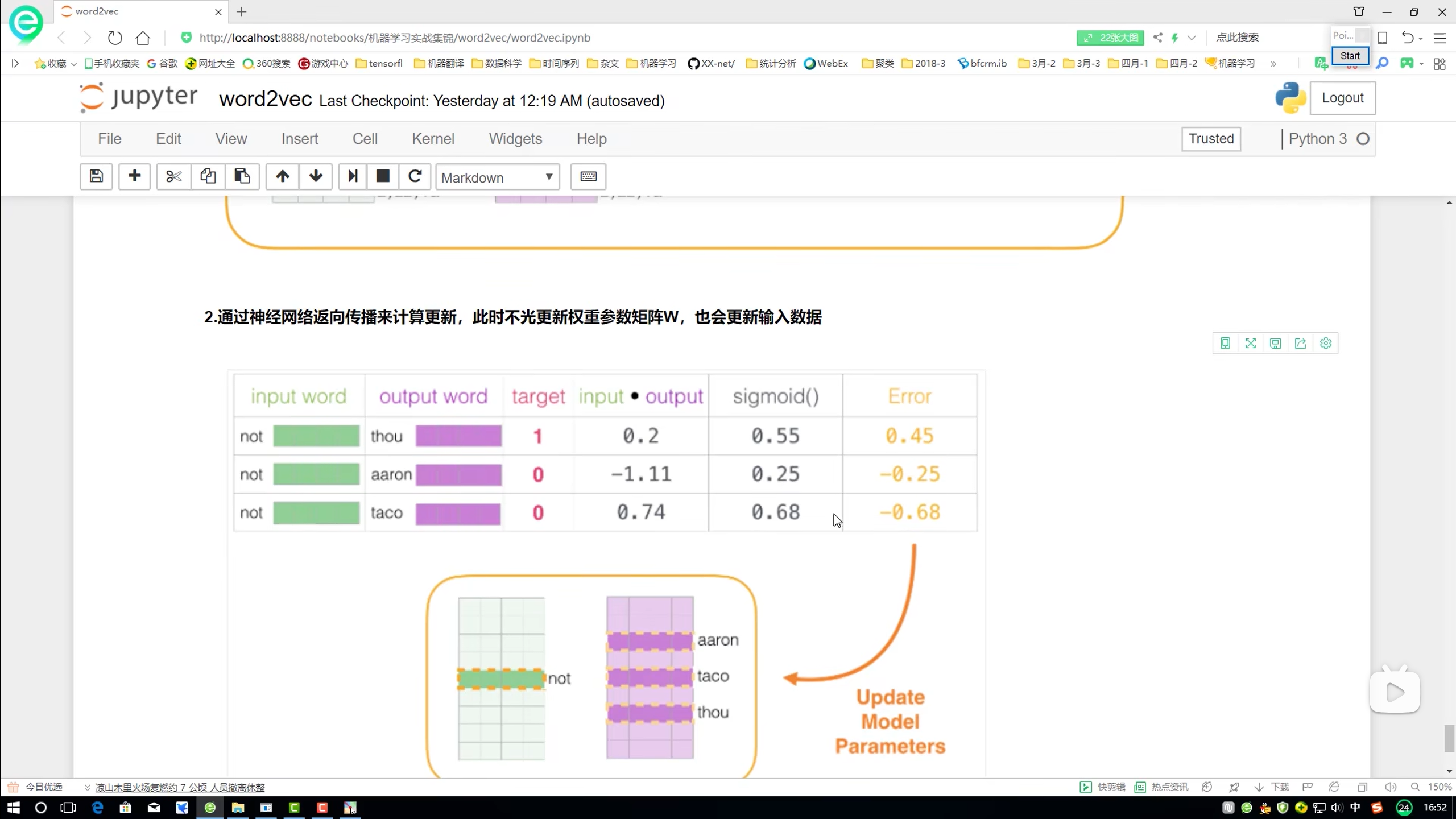1456x819 pixels.
Task: Cut selected cells with scissors icon
Action: 173,176
